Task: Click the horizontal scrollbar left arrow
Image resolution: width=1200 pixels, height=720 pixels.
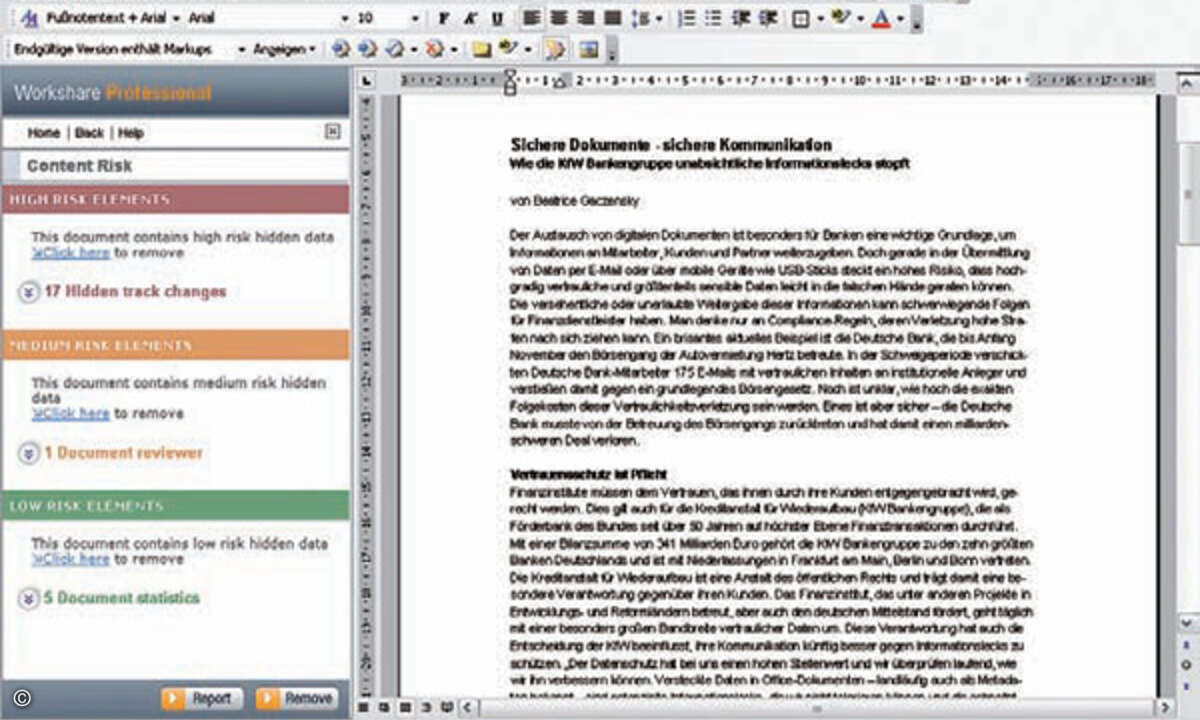Action: click(x=469, y=707)
